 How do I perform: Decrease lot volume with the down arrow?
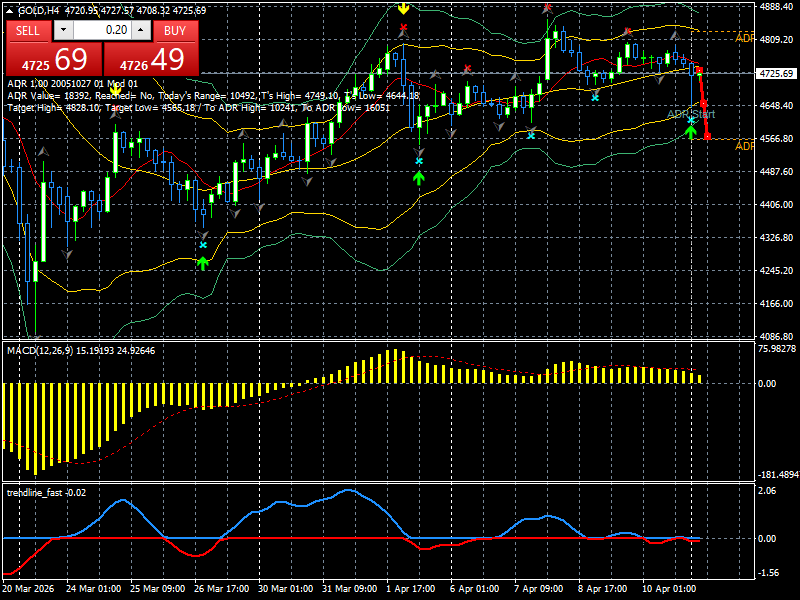[x=63, y=30]
